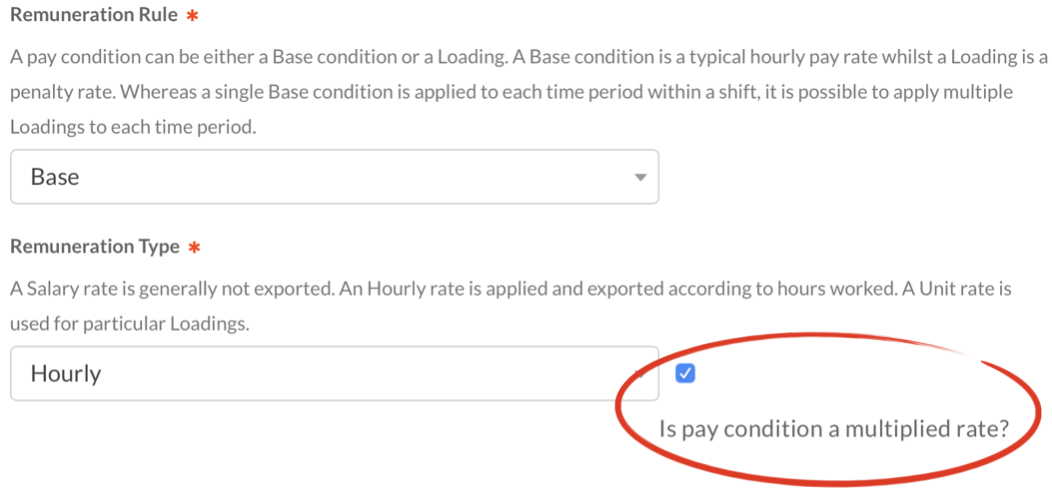This screenshot has height=496, width=1052.
Task: Click the Remuneration Rule heading
Action: (94, 17)
